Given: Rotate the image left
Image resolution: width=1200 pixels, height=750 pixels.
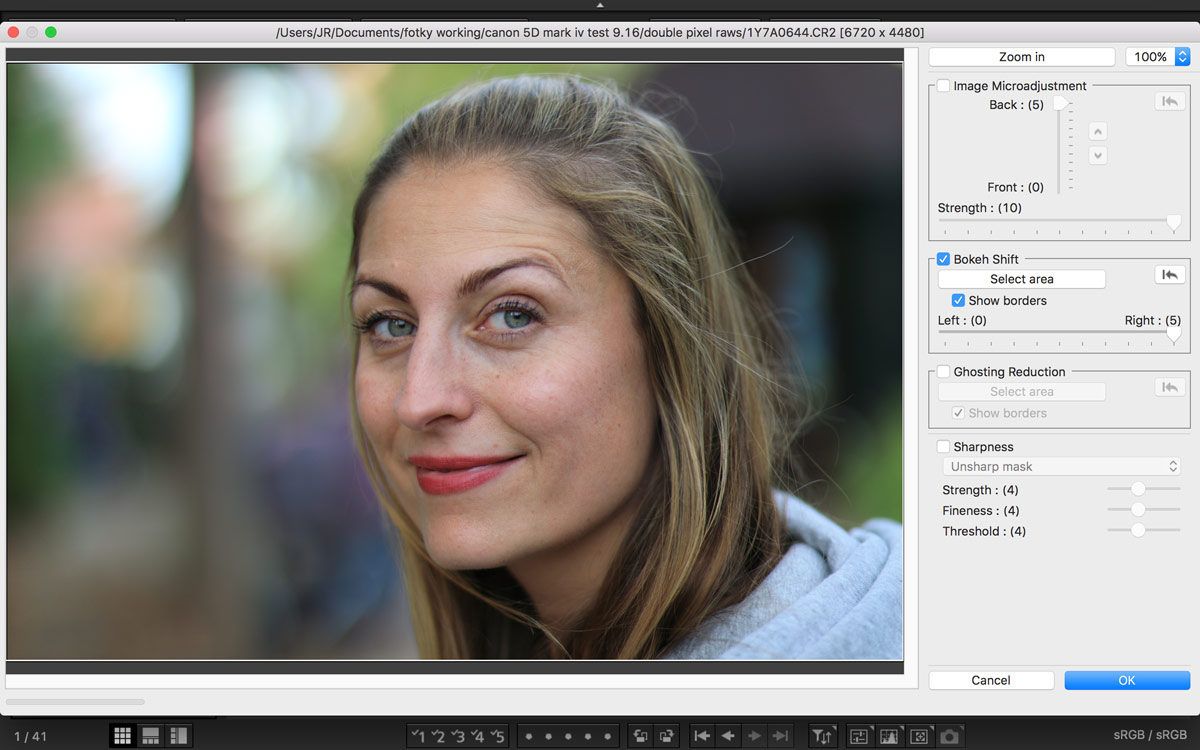Looking at the screenshot, I should [640, 736].
